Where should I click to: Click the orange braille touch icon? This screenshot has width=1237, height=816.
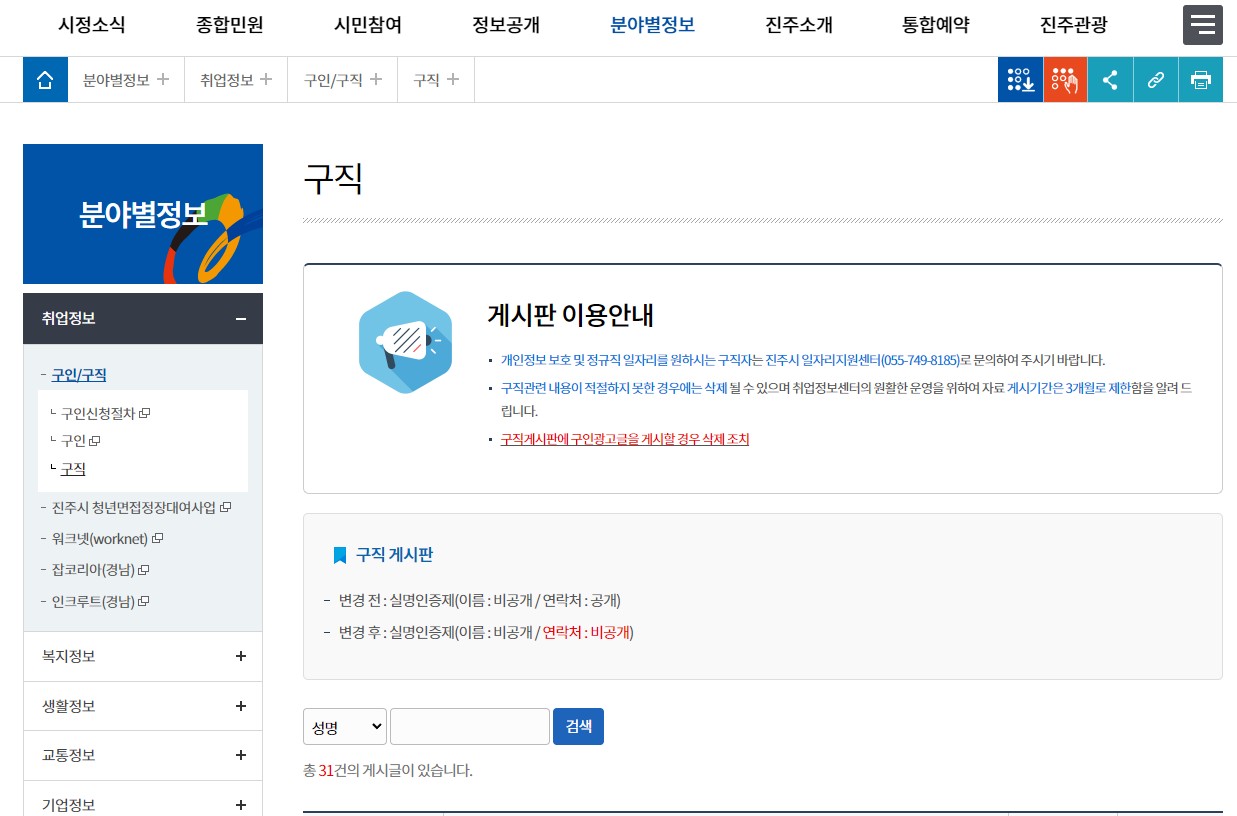click(1065, 80)
